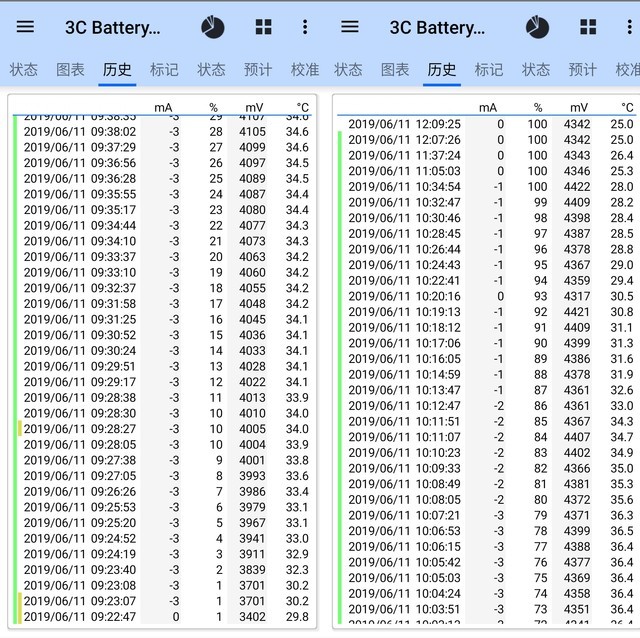The width and height of the screenshot is (640, 638).
Task: Tap the 10:34:54 entry with 4422 mV
Action: tap(489, 187)
